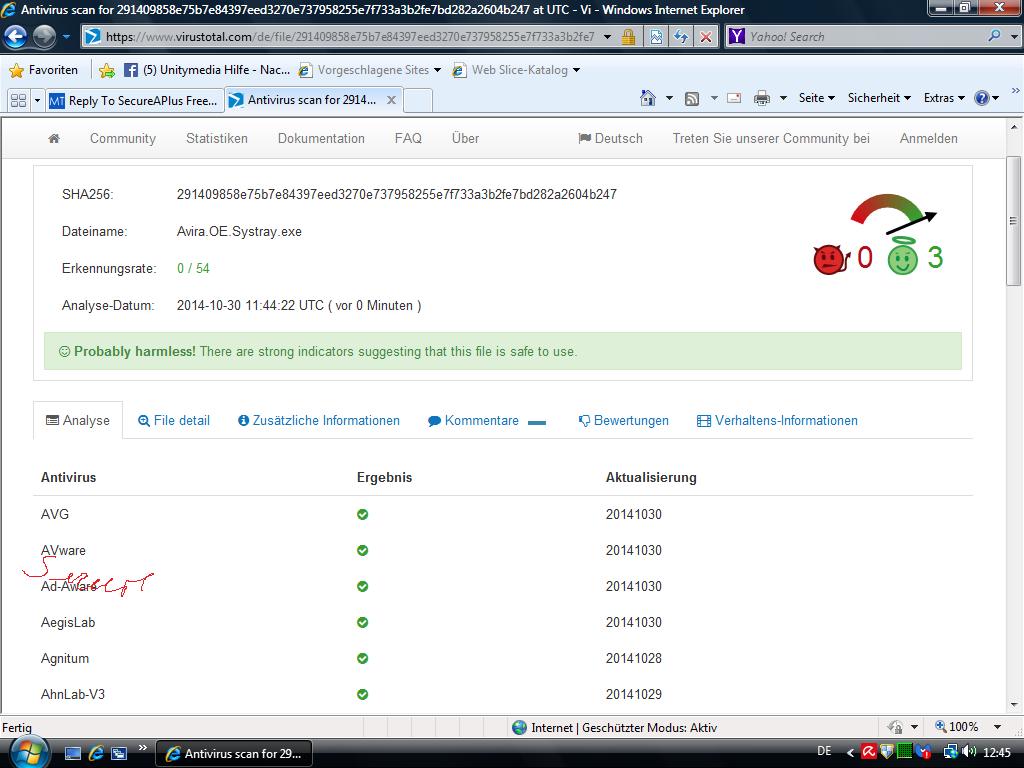The width and height of the screenshot is (1024, 768).
Task: Open the Über nav link
Action: pyautogui.click(x=466, y=138)
